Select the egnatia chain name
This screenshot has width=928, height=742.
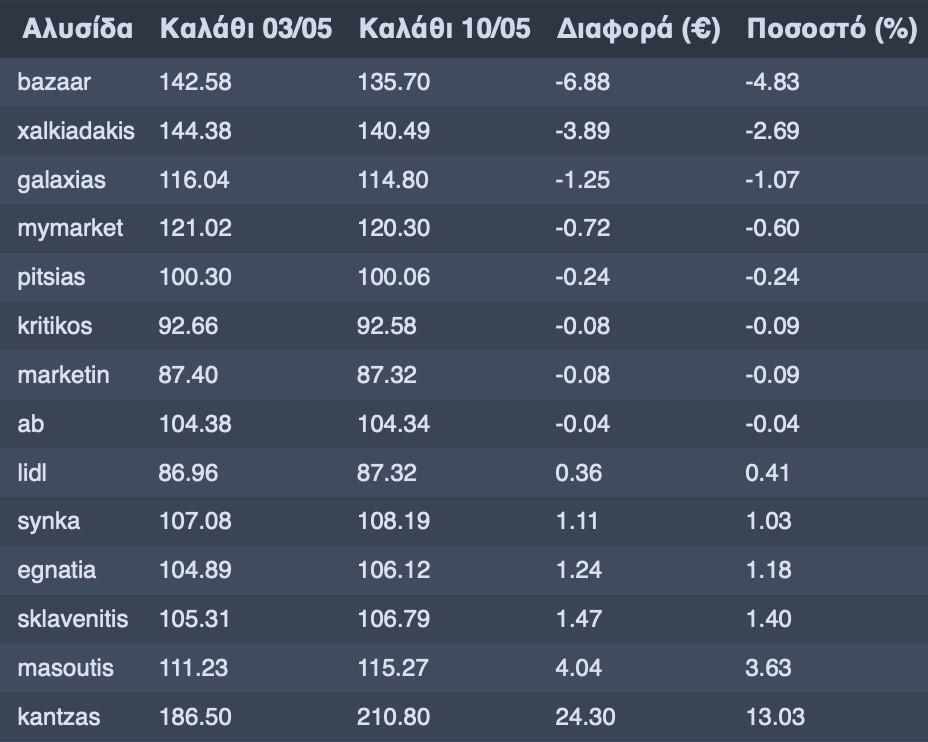pos(57,570)
